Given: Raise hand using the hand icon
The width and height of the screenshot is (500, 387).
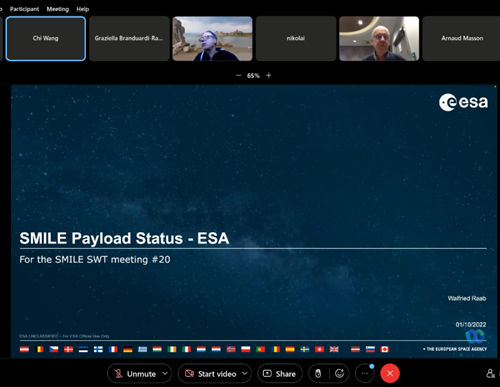Looking at the screenshot, I should (318, 374).
